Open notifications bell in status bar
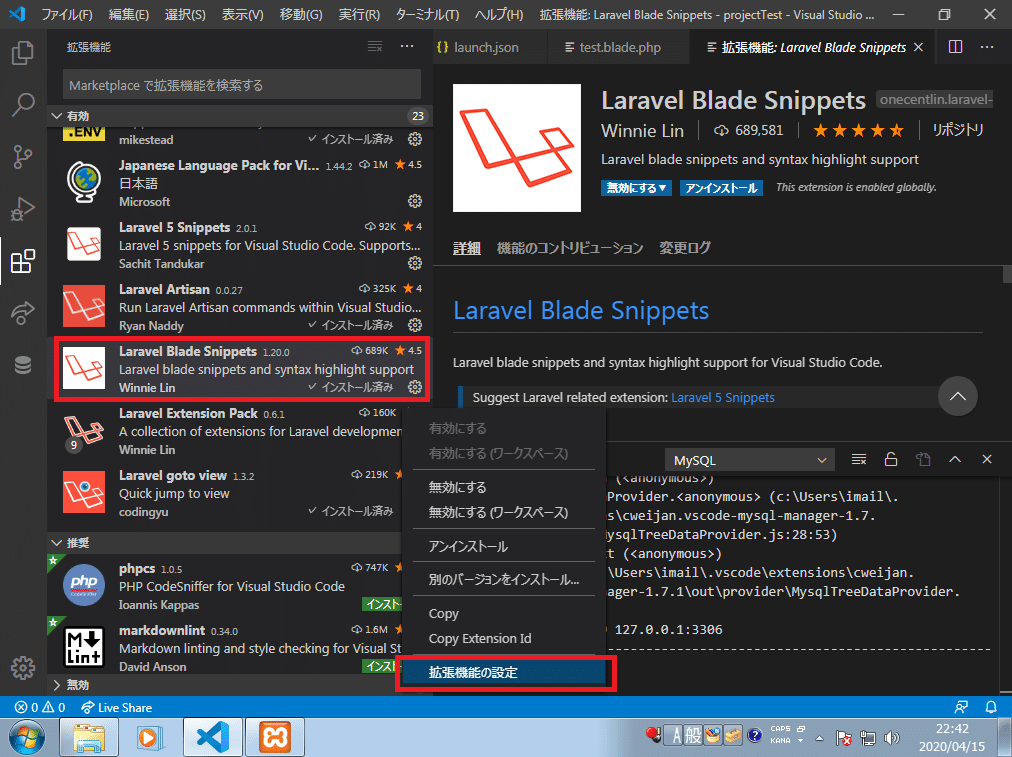 tap(991, 707)
